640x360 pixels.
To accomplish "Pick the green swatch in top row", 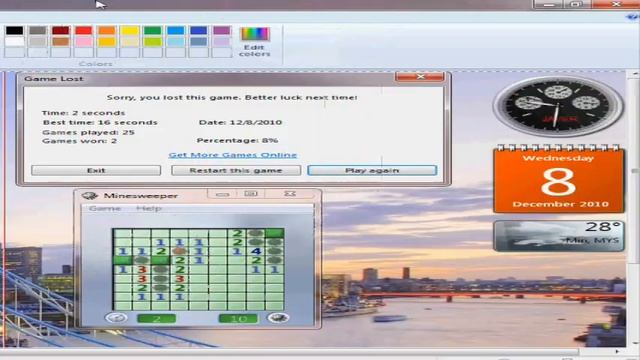I will pos(152,31).
